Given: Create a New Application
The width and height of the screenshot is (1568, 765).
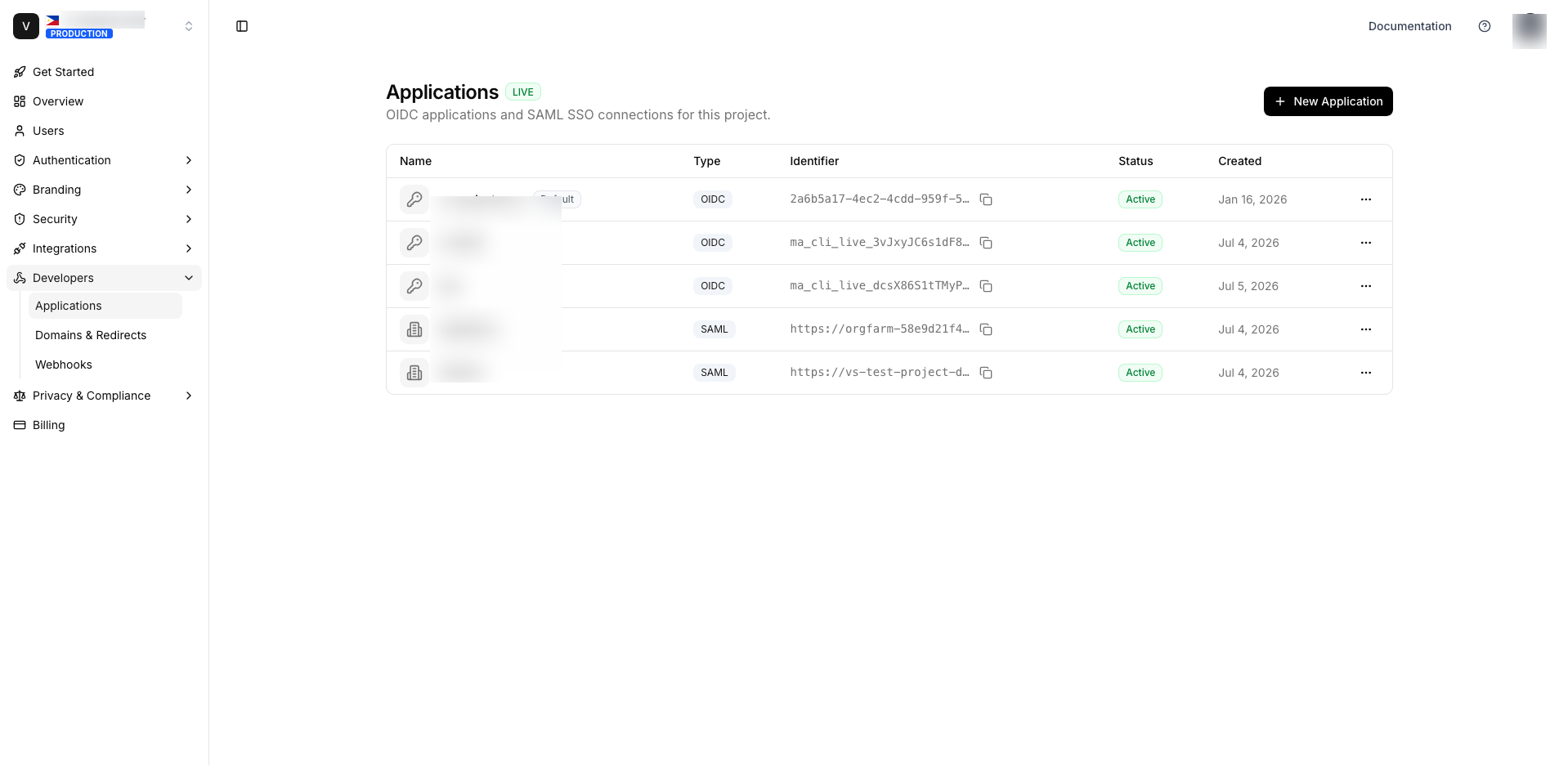Looking at the screenshot, I should click(x=1328, y=101).
